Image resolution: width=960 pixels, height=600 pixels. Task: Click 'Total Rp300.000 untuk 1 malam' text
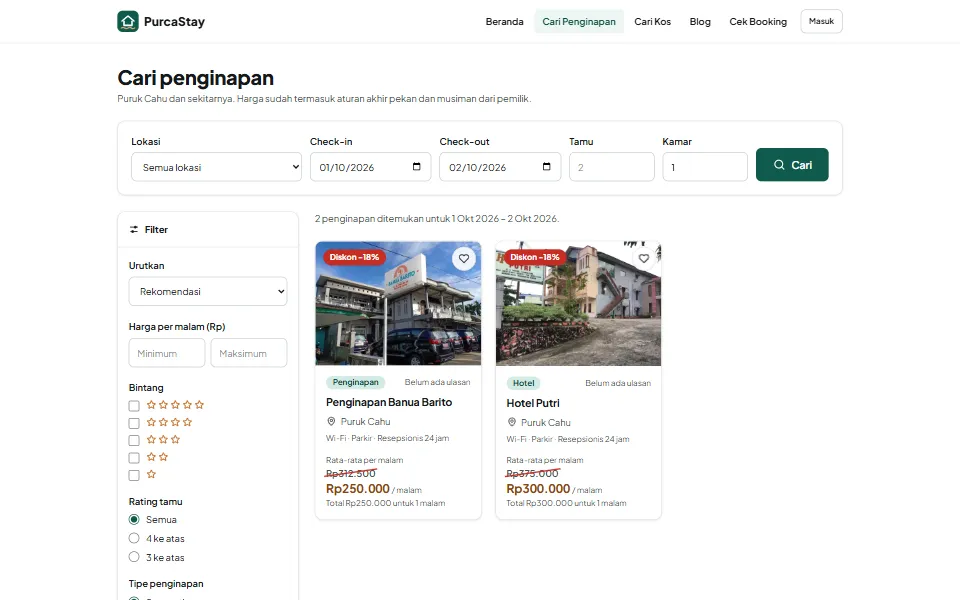coord(566,503)
